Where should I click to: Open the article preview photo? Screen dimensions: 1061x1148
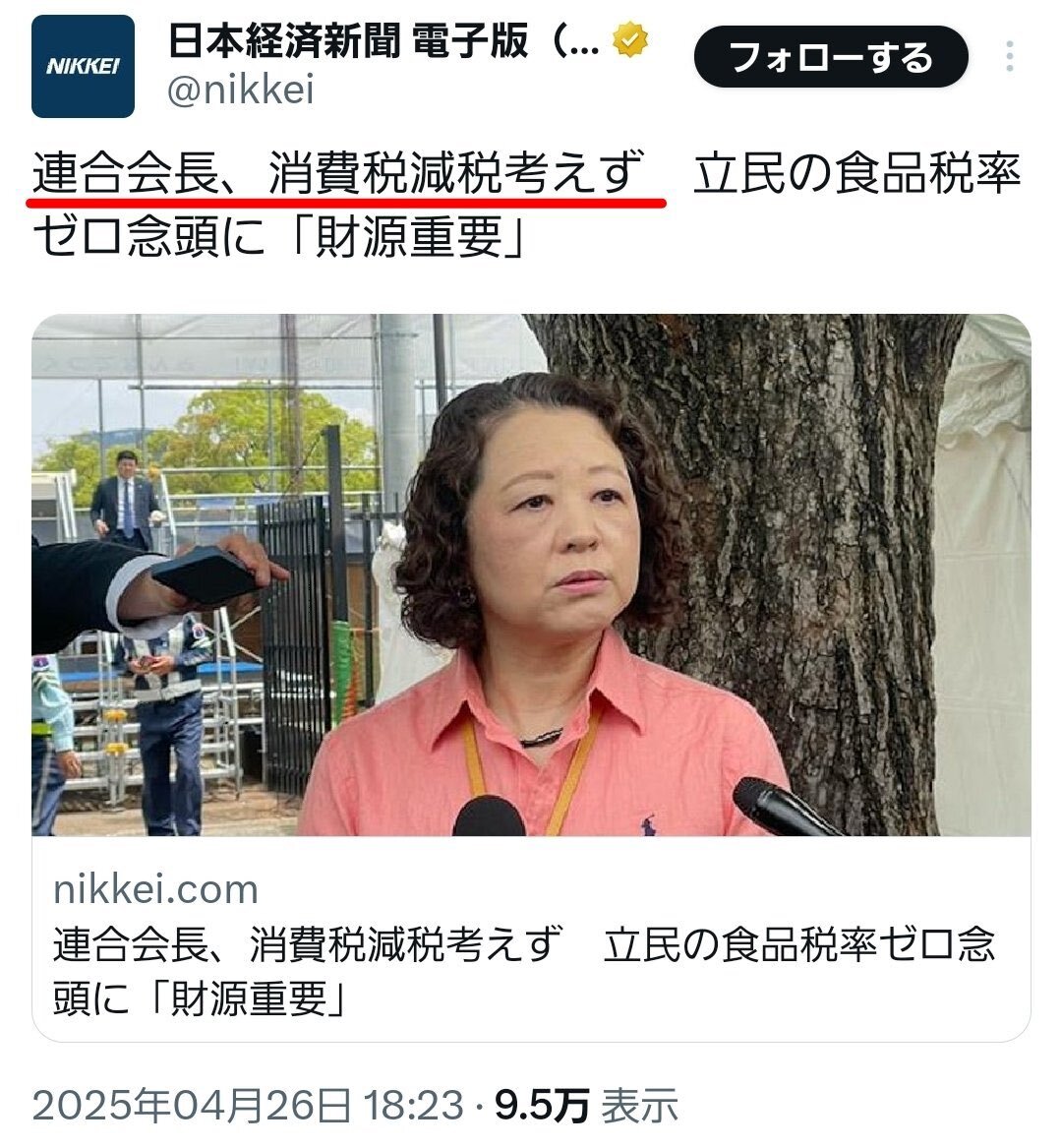click(531, 574)
